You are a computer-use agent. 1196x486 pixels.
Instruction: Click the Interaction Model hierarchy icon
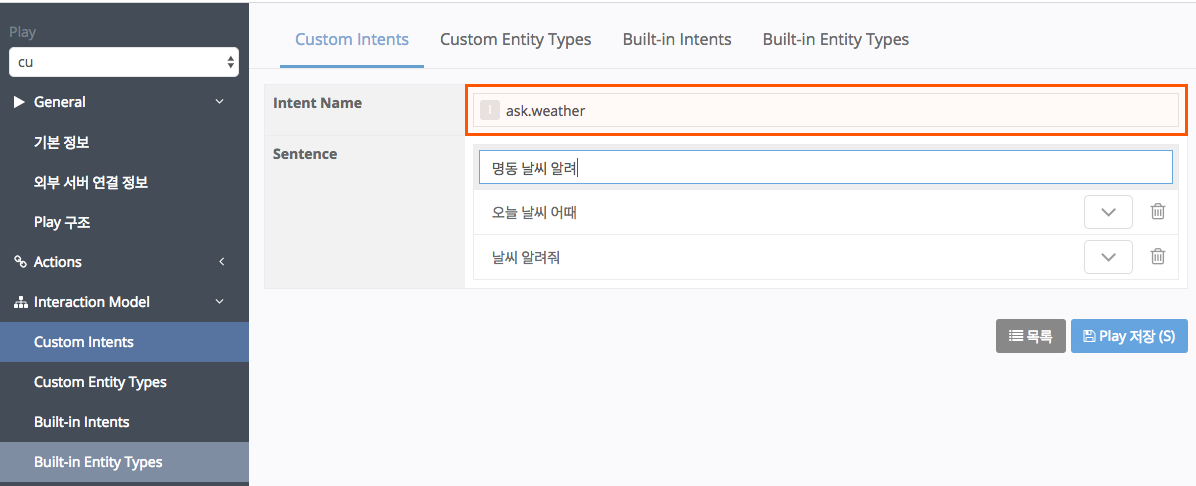(x=20, y=302)
